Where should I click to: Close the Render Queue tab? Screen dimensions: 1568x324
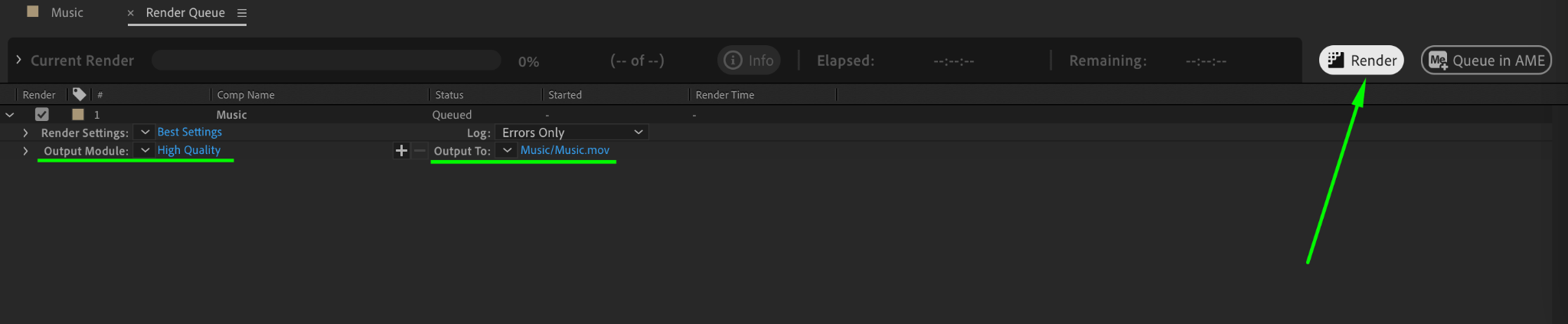(x=130, y=13)
